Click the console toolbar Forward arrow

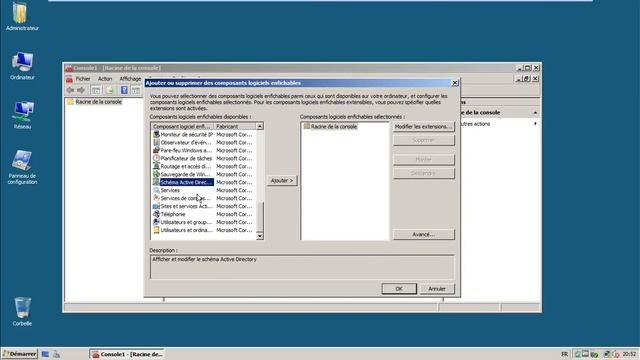(x=81, y=90)
